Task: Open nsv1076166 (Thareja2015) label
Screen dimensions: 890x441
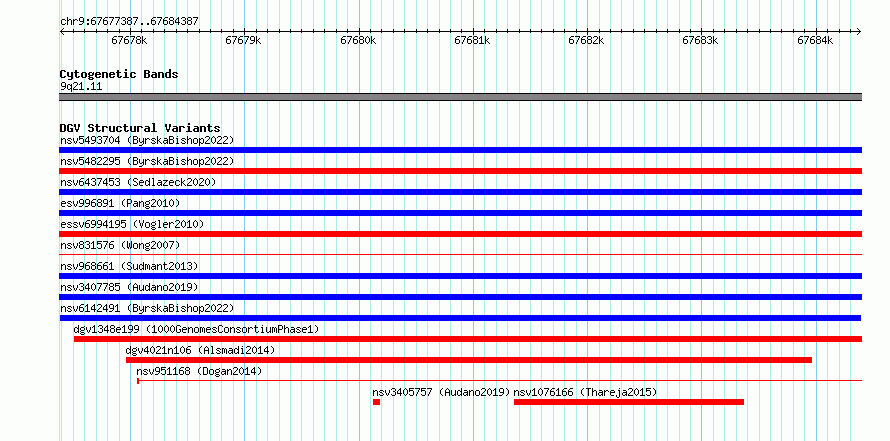Action: tap(585, 392)
